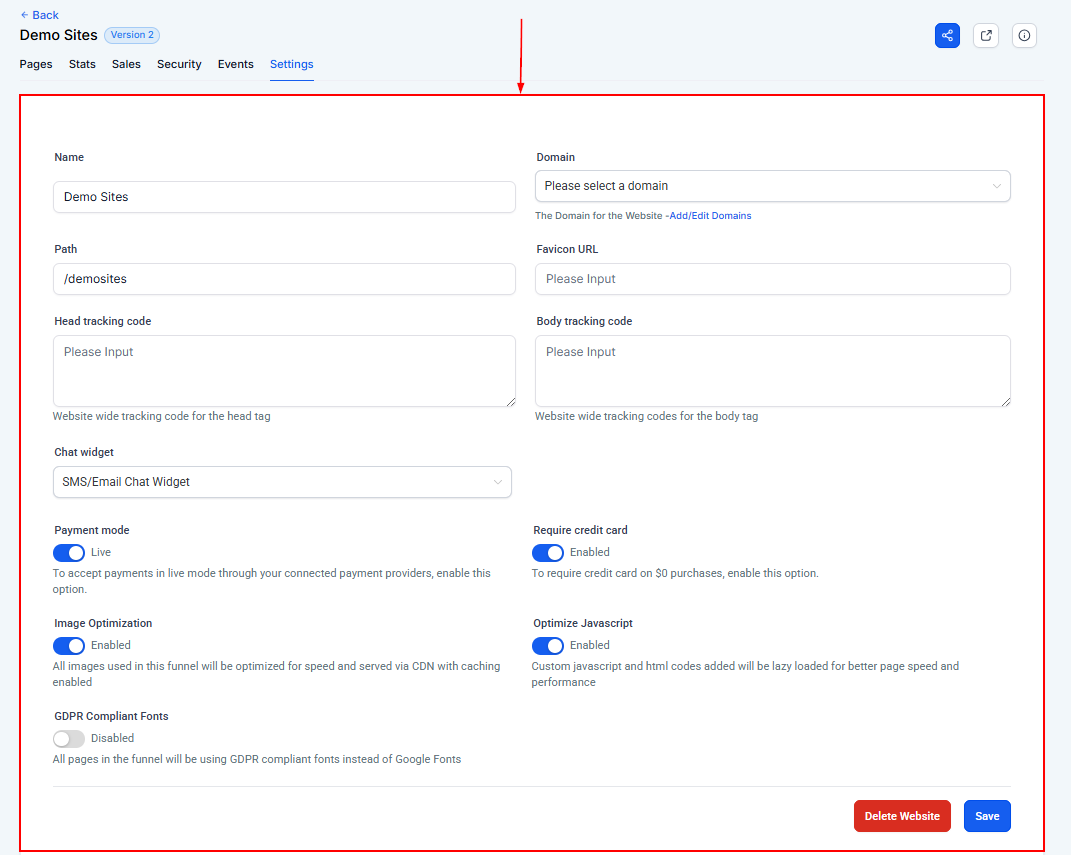Viewport: 1071px width, 855px height.
Task: Disable the Require credit card toggle
Action: [x=548, y=553]
